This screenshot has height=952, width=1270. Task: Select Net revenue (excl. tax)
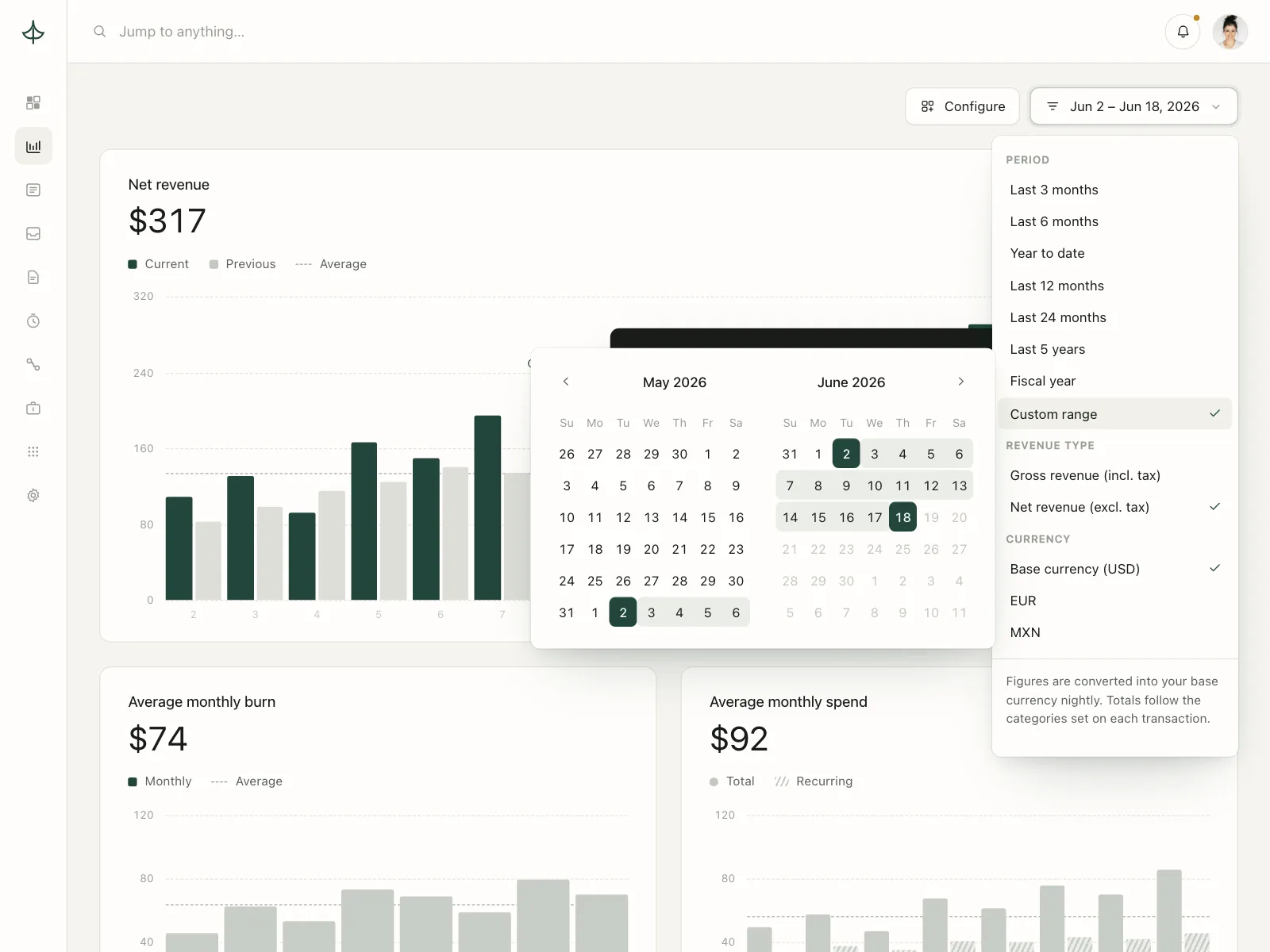[1115, 507]
